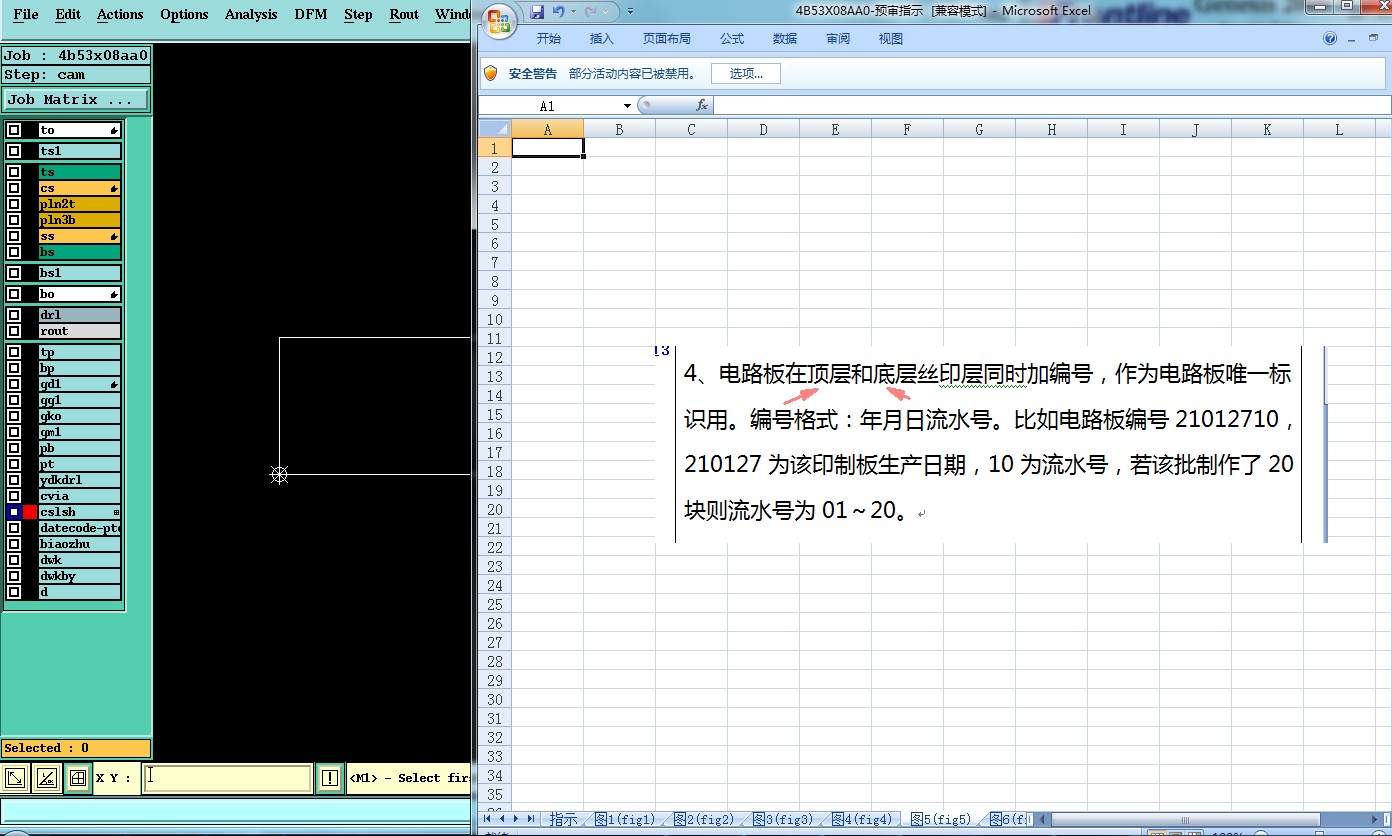Click the Undo arrow in Excel's quick access toolbar
This screenshot has height=836, width=1392.
[559, 12]
